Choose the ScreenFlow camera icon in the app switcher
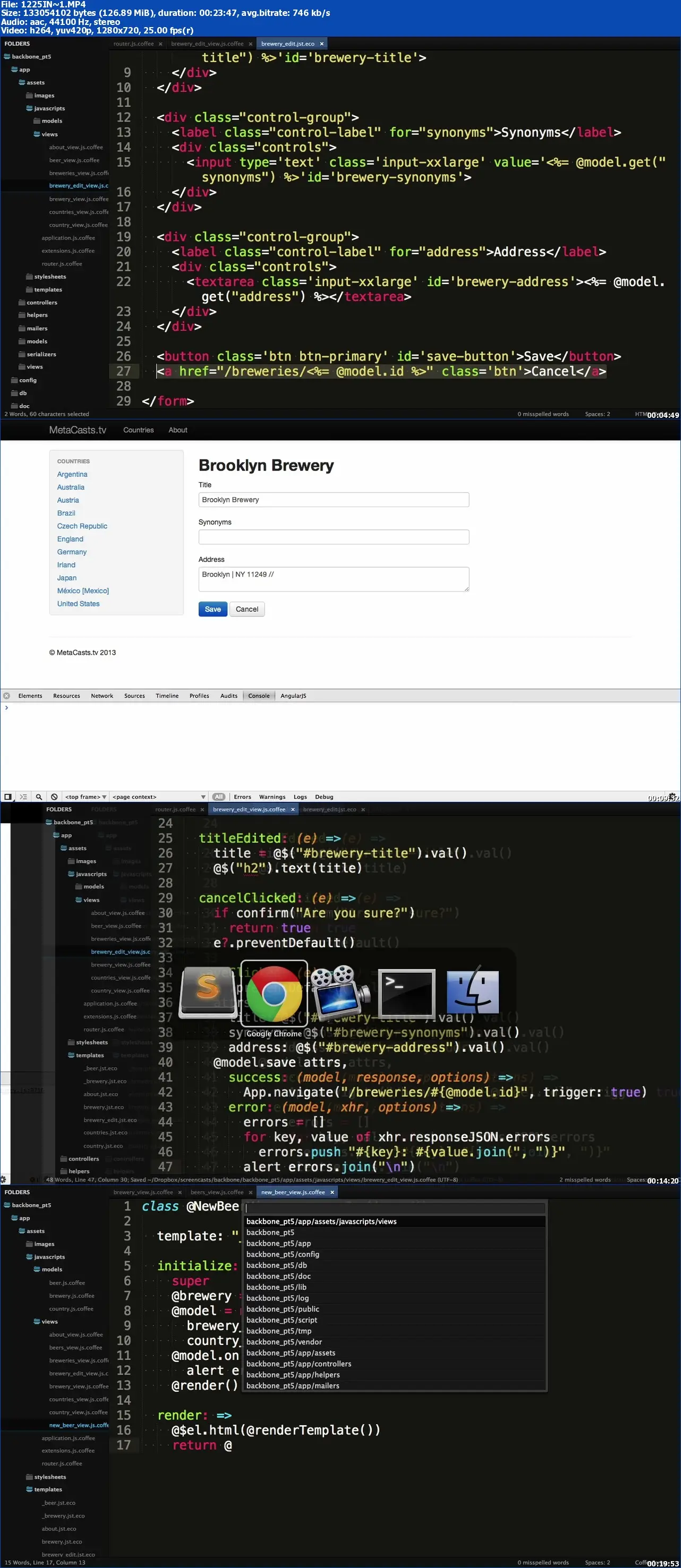Screen dimensions: 681x1568 click(339, 992)
